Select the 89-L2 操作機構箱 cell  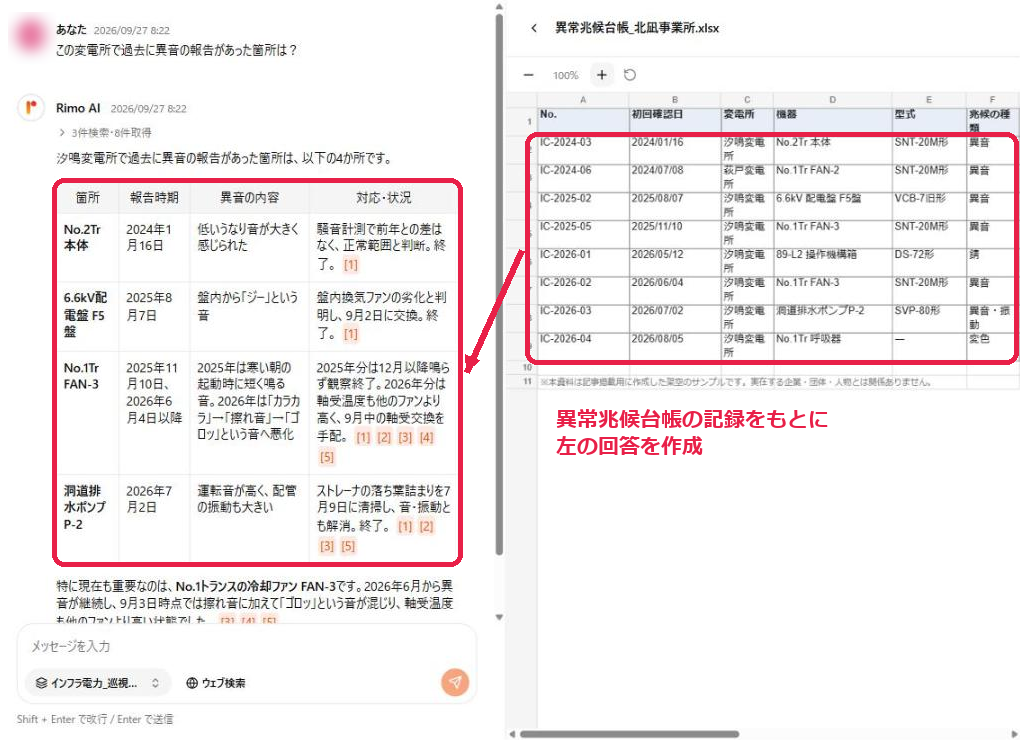point(832,261)
